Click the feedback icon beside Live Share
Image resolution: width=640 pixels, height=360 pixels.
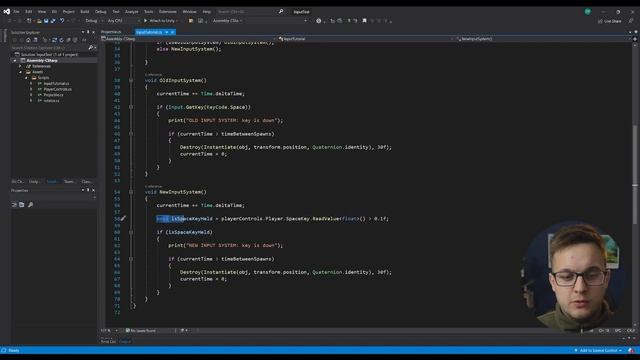click(x=631, y=21)
